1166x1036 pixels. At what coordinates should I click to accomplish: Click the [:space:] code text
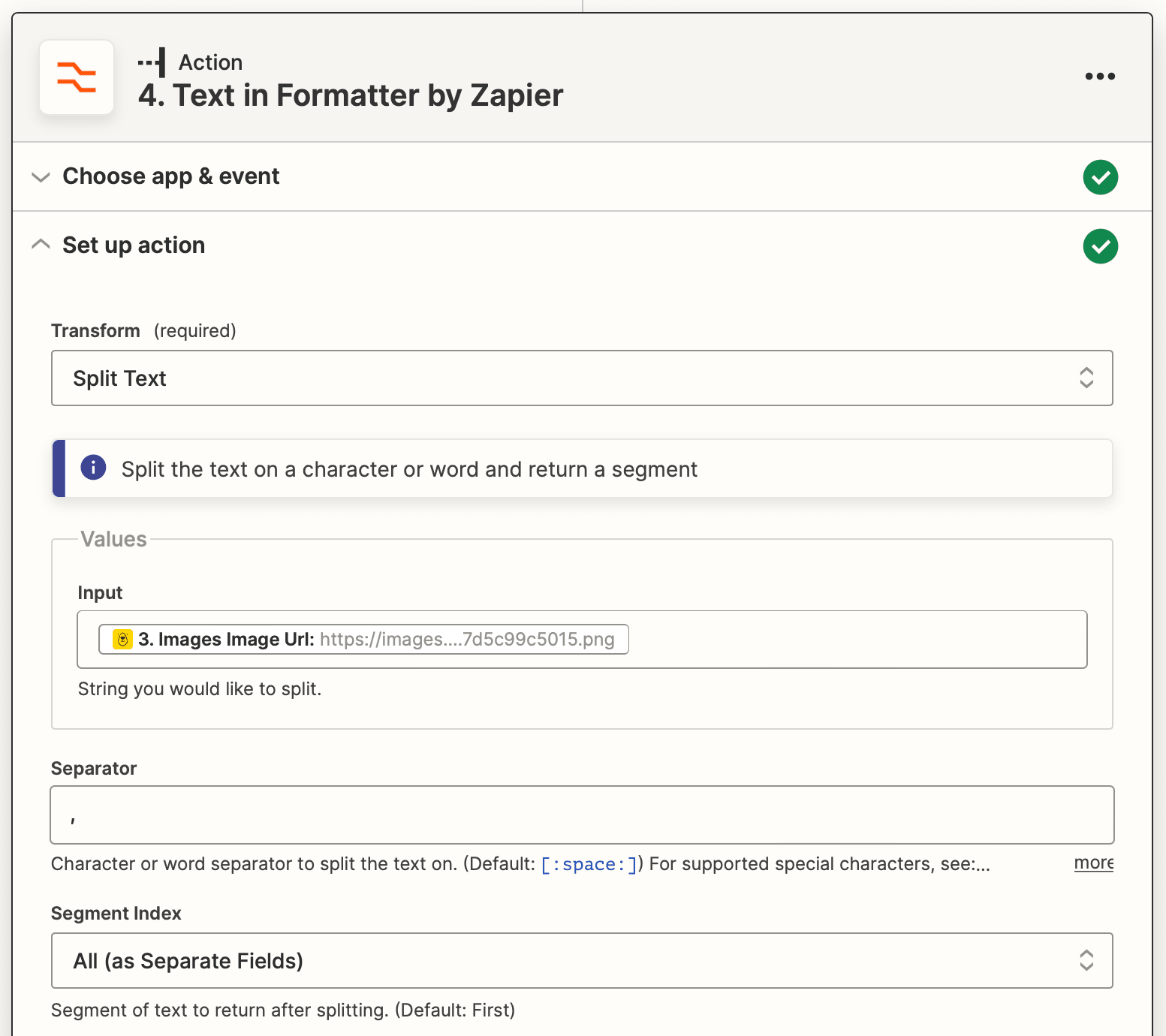(589, 864)
